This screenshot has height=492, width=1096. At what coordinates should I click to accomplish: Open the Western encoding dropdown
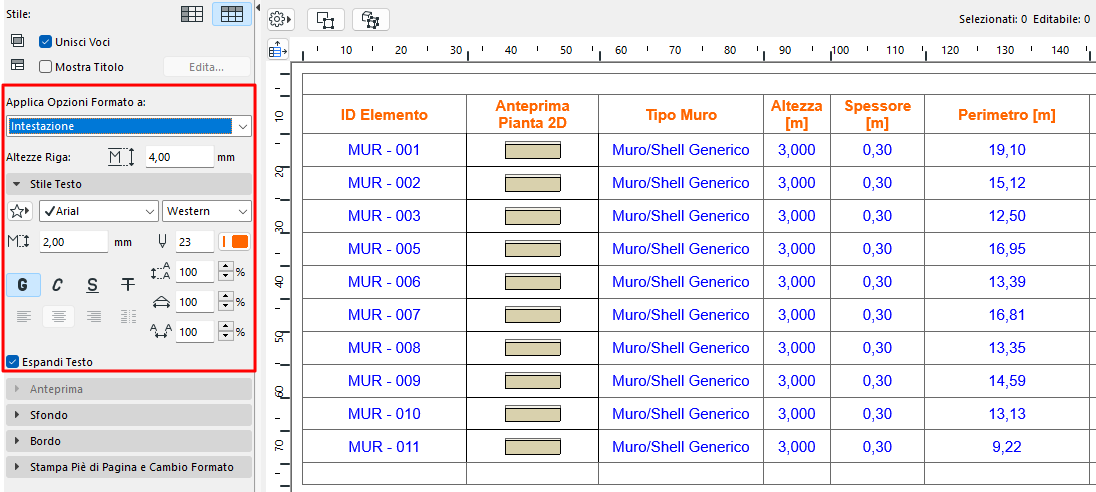(x=207, y=211)
